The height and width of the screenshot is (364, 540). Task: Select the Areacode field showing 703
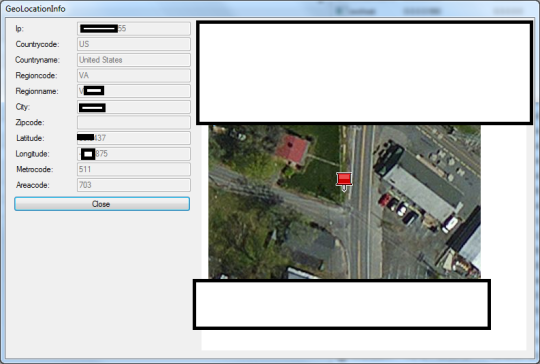point(134,185)
